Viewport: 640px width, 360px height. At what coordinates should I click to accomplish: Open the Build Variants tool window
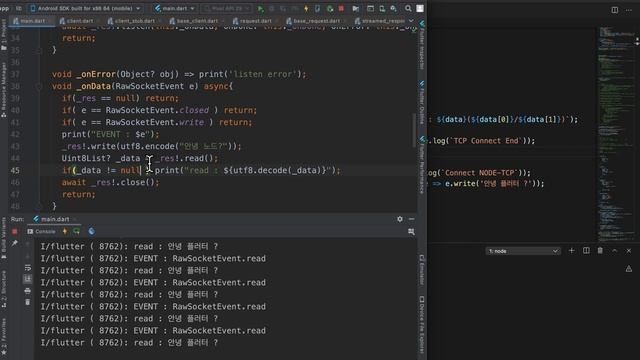click(4, 238)
